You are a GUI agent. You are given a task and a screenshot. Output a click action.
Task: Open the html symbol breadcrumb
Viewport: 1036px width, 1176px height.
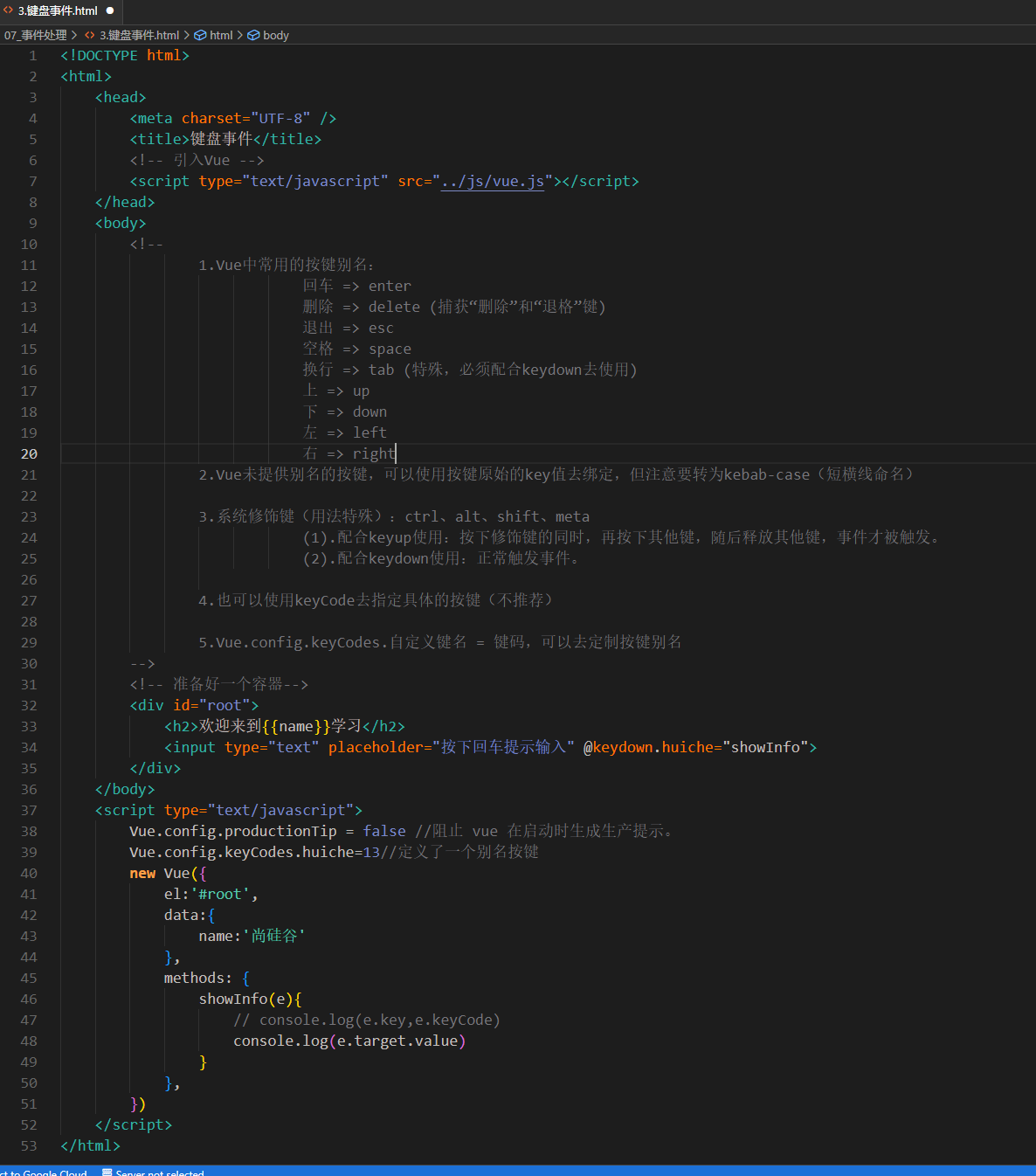coord(221,35)
